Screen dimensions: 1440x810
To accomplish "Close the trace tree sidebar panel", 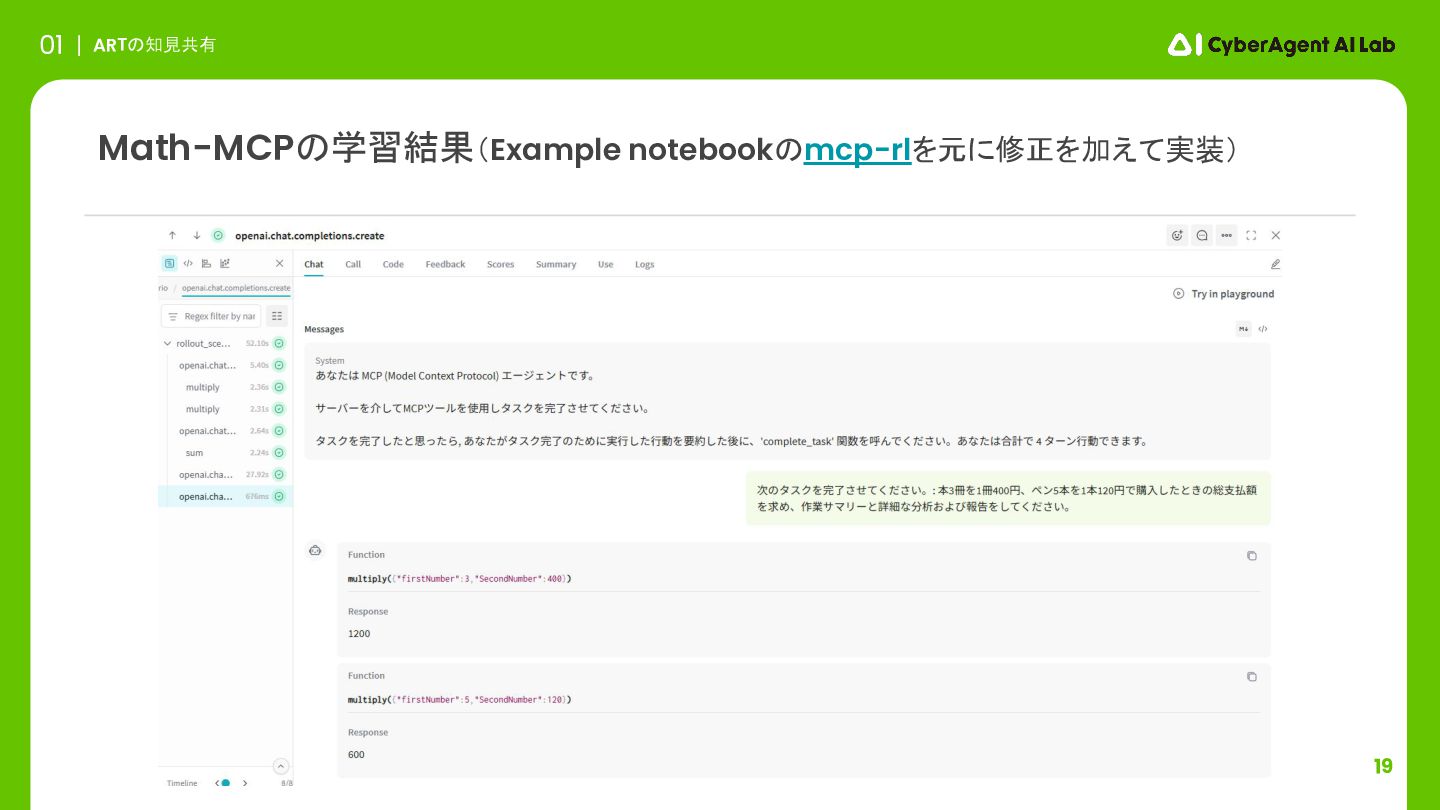I will [279, 263].
